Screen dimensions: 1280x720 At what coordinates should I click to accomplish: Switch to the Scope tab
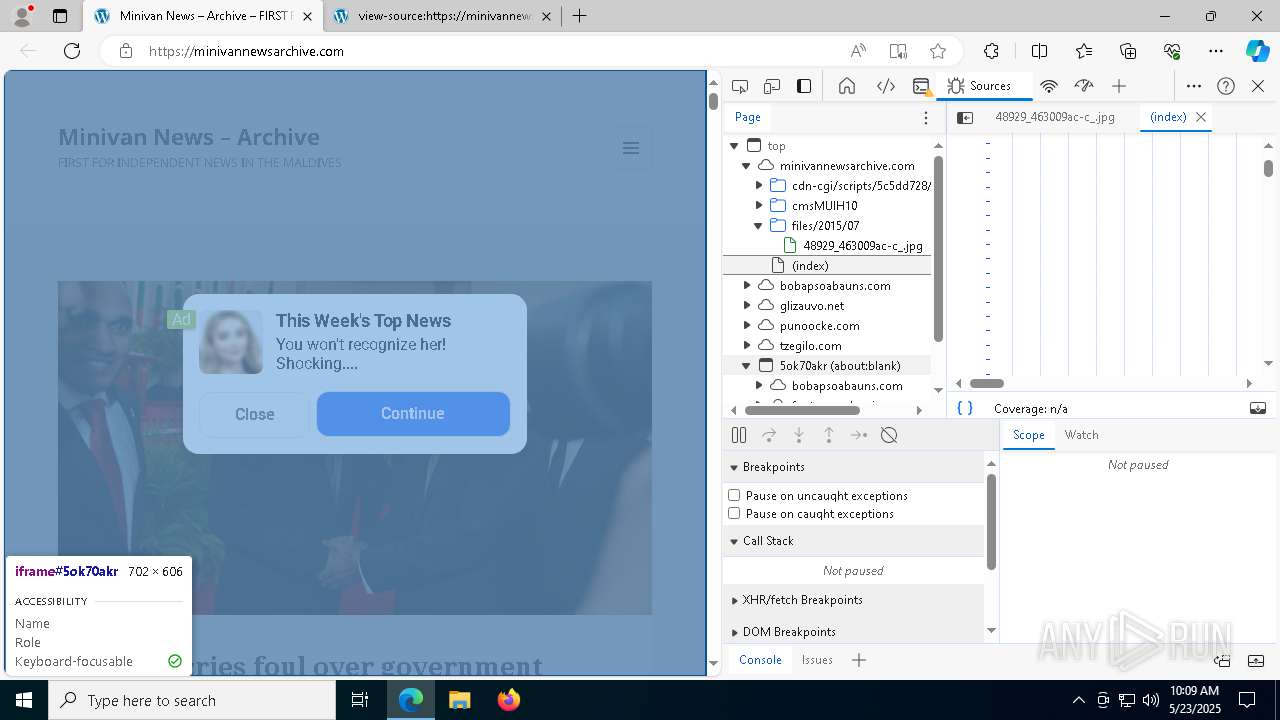pyautogui.click(x=1028, y=435)
